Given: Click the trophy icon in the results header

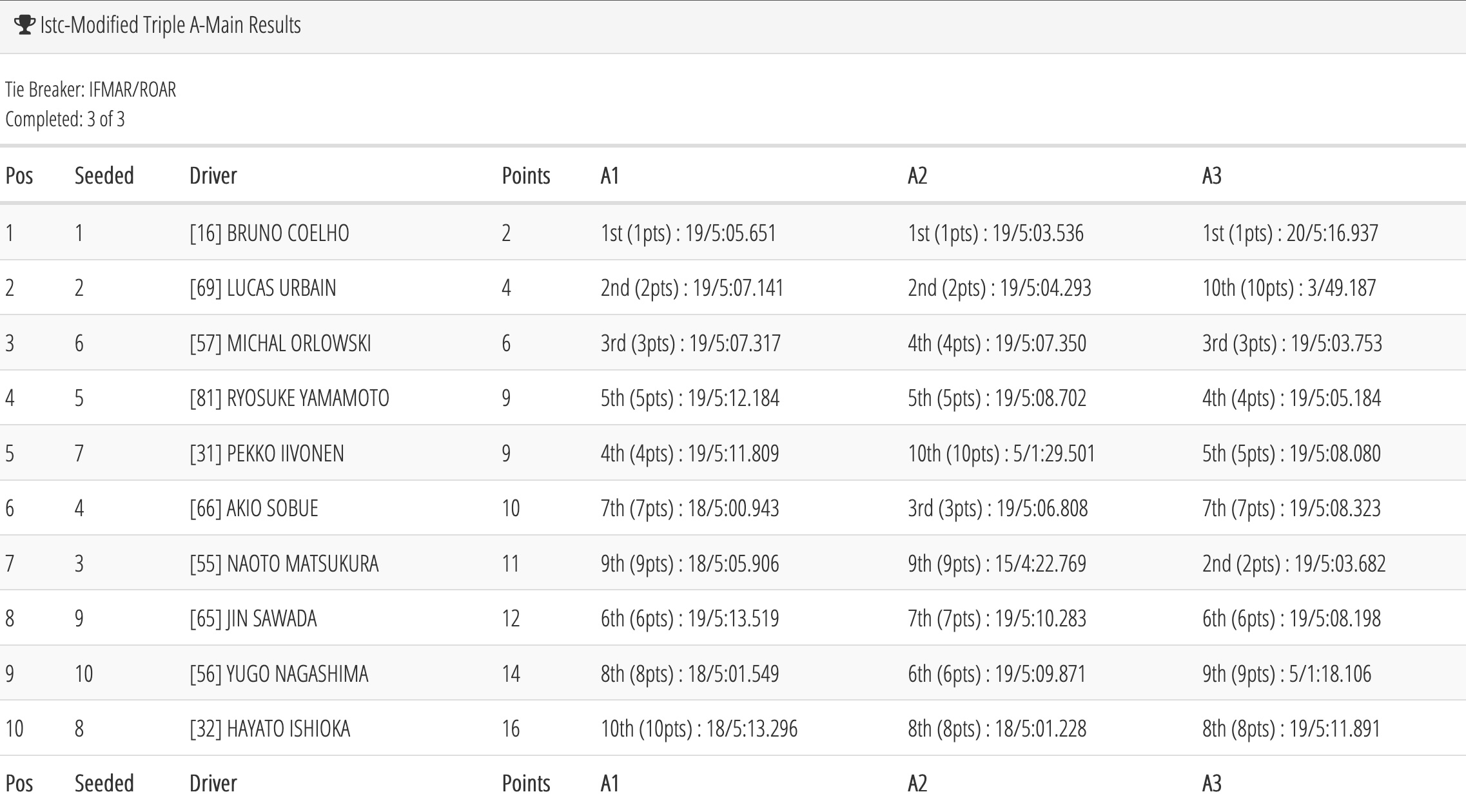Looking at the screenshot, I should [24, 25].
